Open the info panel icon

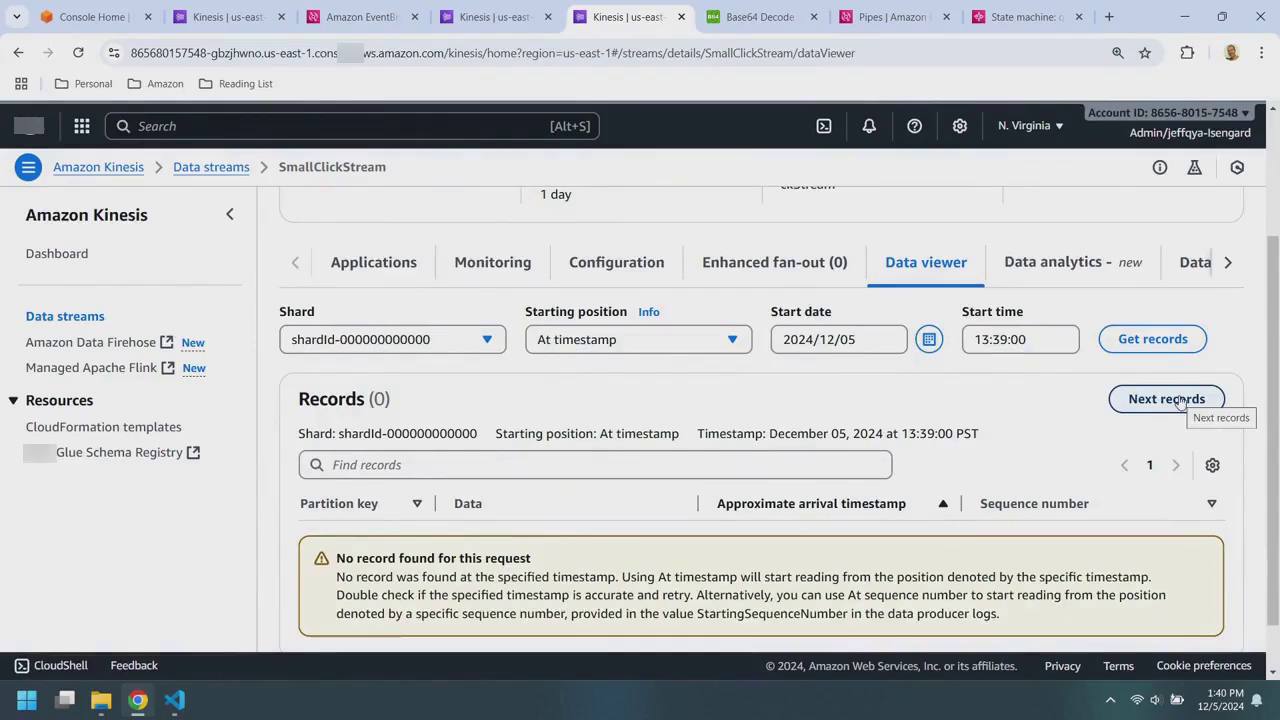[1160, 168]
